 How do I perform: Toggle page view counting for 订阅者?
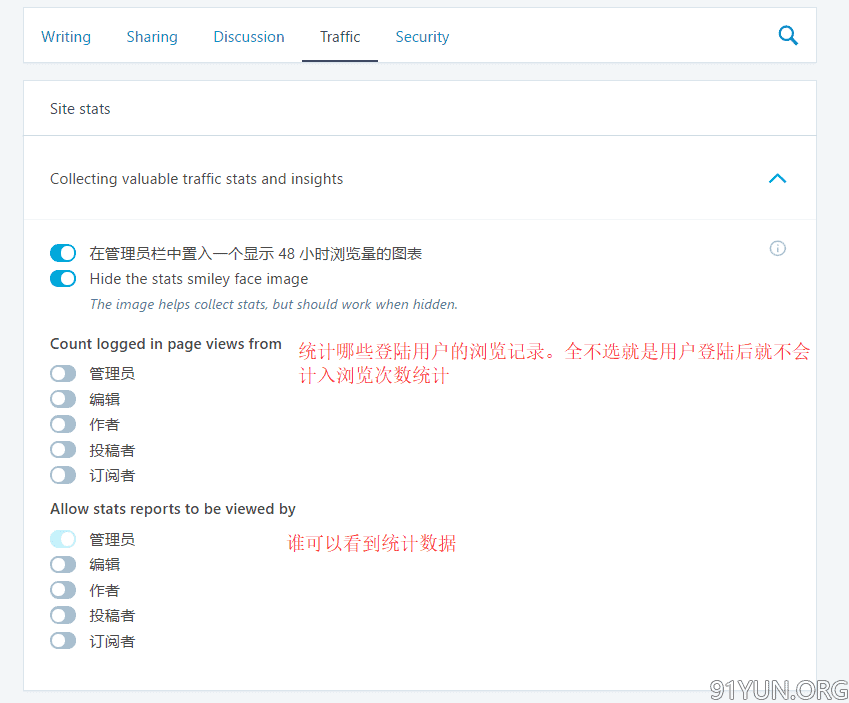[63, 475]
